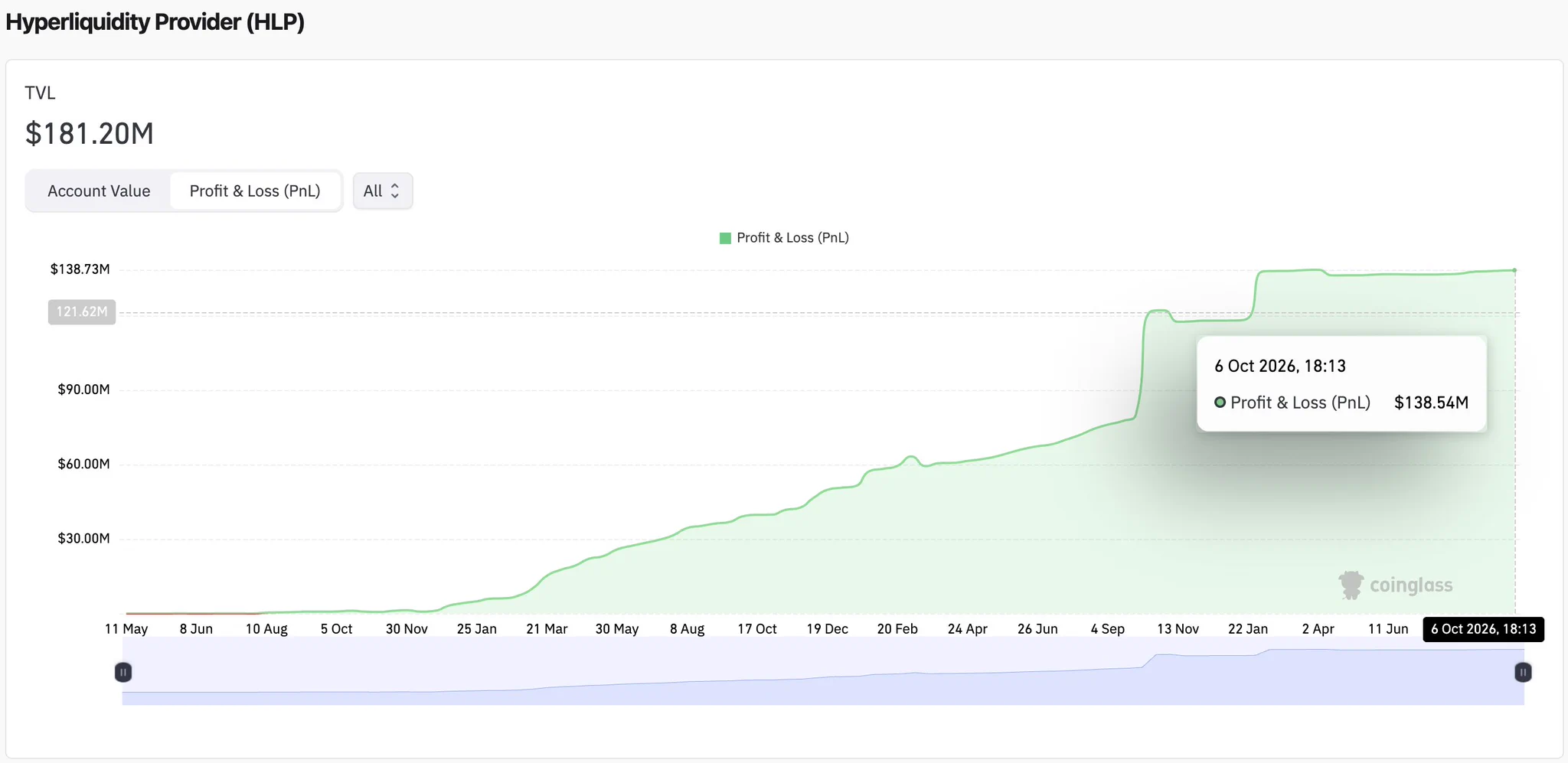Image resolution: width=1568 pixels, height=763 pixels.
Task: Click the 5 Oct x-axis date
Action: (x=337, y=629)
